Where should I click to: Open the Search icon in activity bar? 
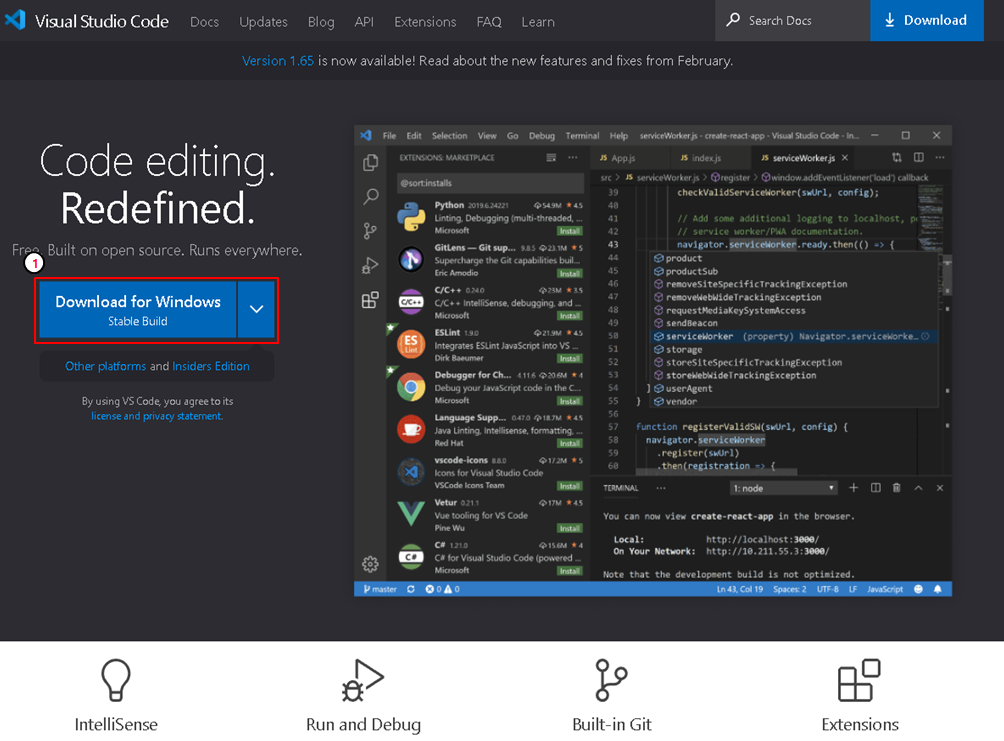(371, 197)
